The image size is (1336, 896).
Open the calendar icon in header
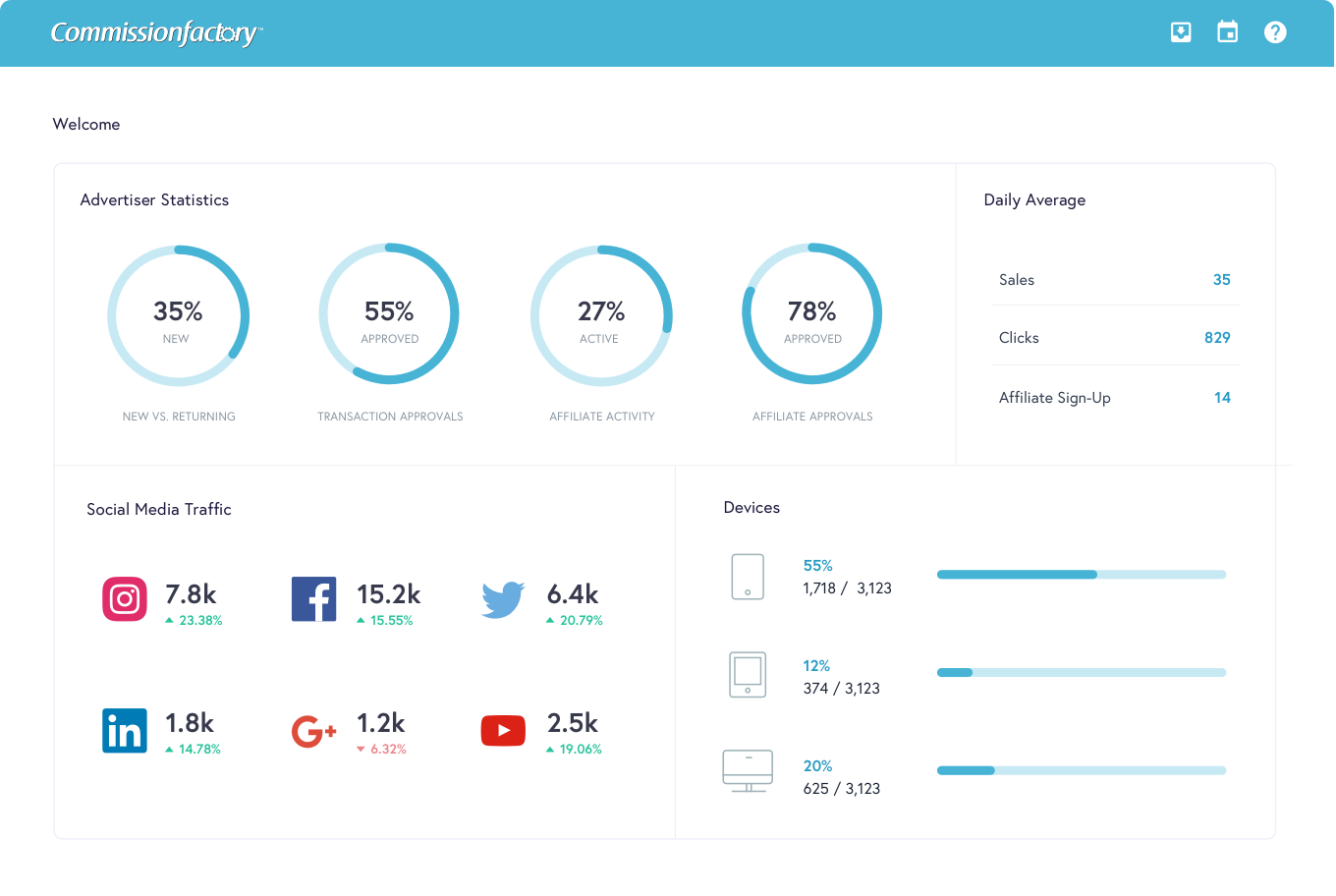pos(1228,32)
